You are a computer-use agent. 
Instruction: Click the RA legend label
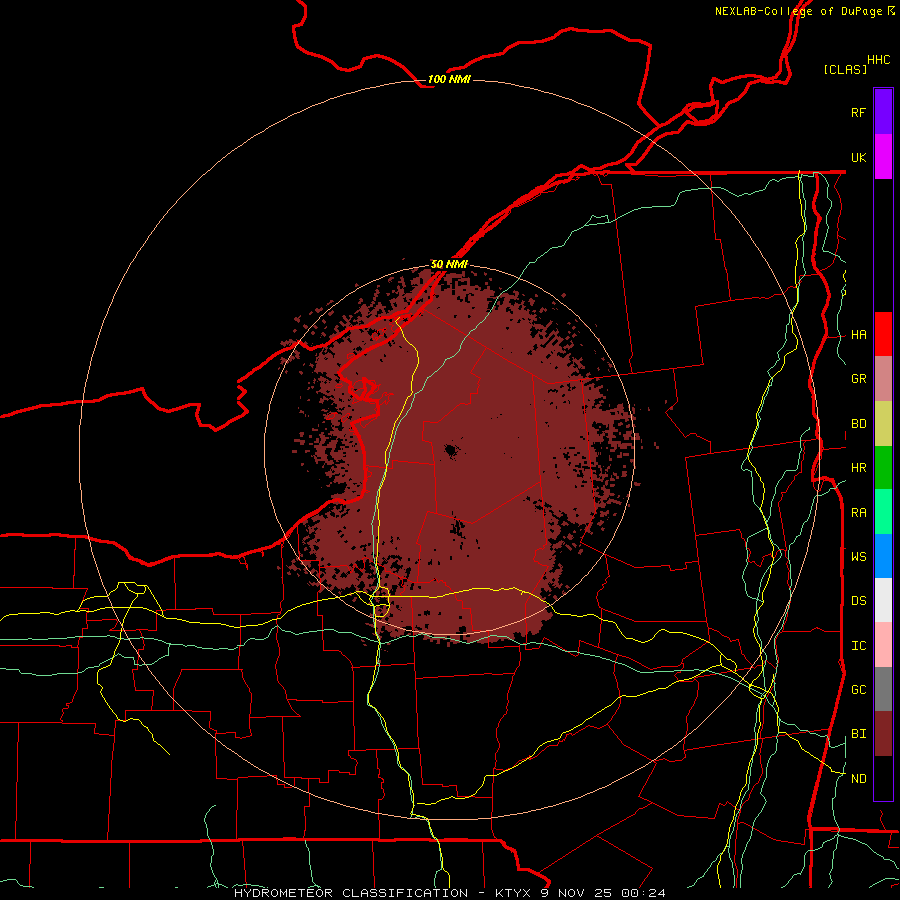[858, 513]
